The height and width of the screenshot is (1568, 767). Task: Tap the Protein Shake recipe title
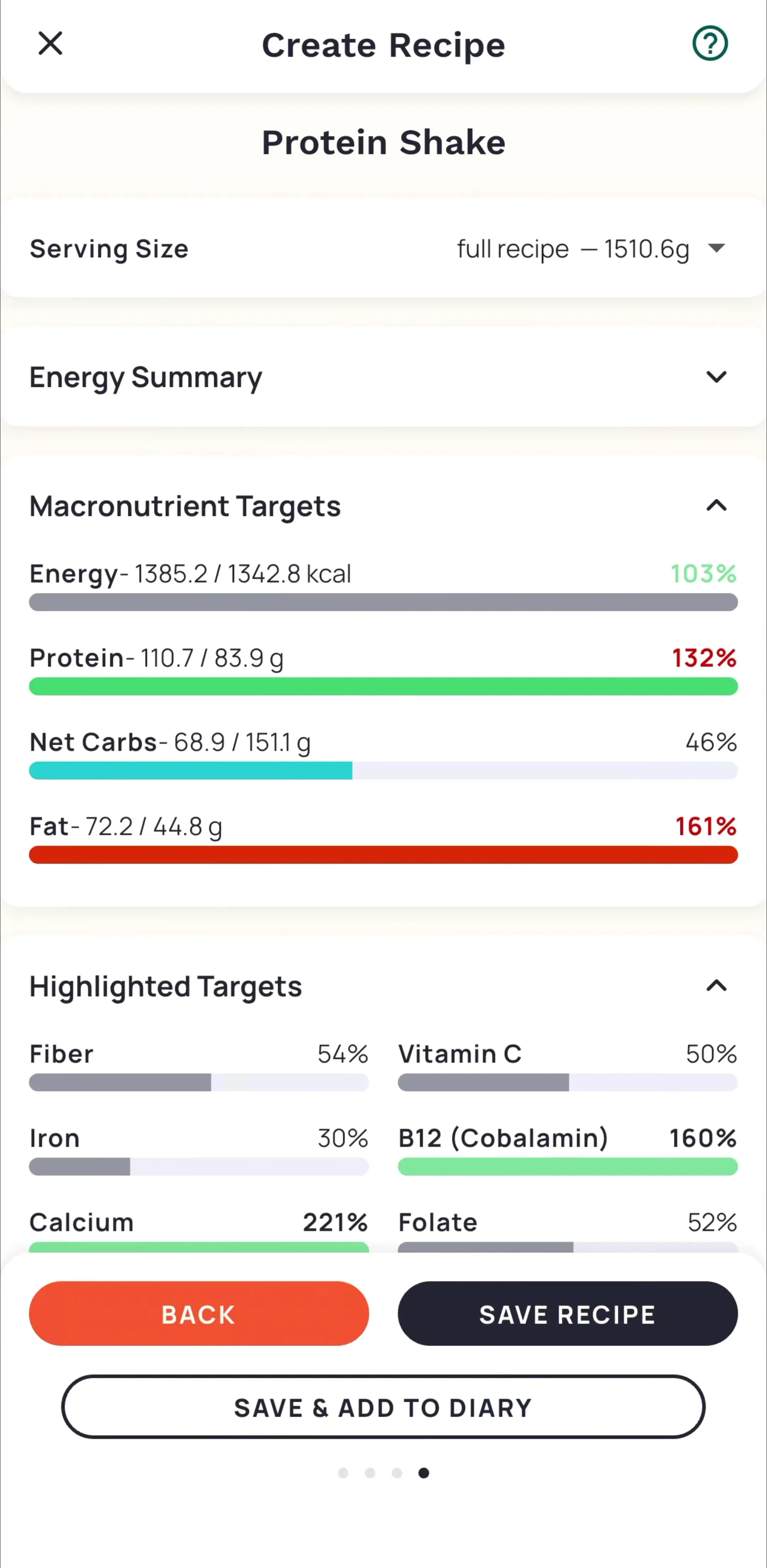(383, 142)
